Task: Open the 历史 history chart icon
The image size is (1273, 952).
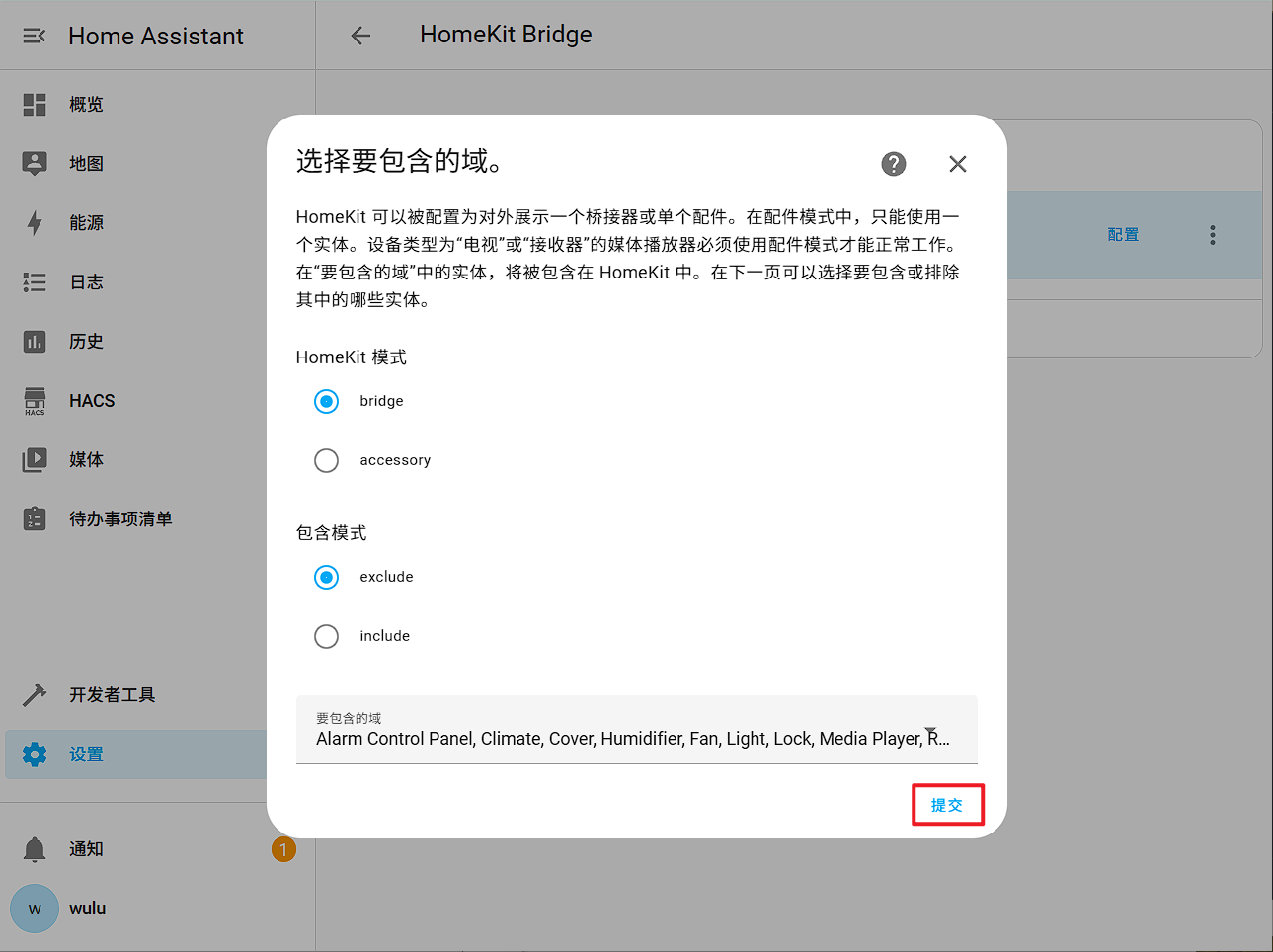Action: click(x=35, y=341)
